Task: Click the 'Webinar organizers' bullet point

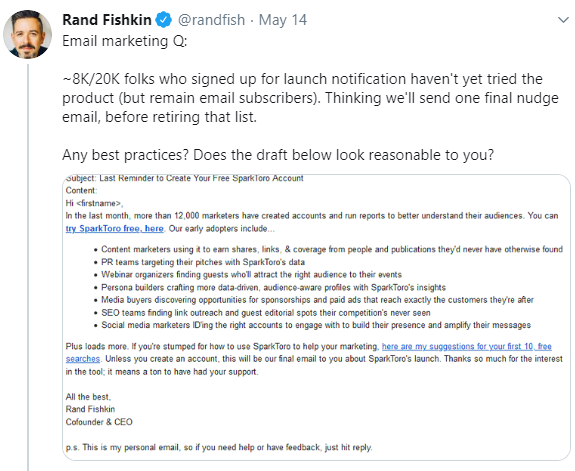Action: tap(251, 274)
